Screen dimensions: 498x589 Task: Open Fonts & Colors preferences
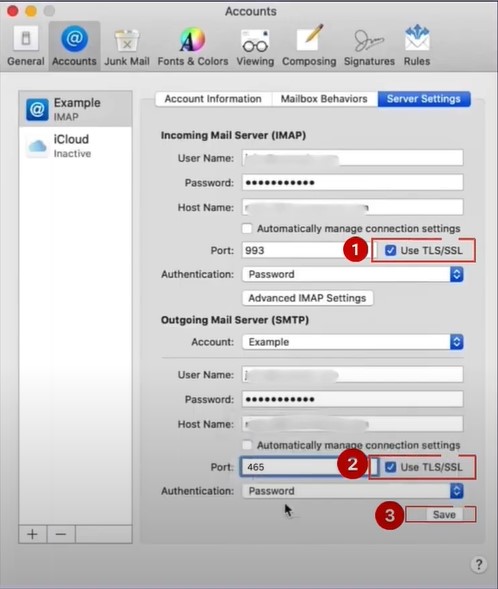coord(193,47)
